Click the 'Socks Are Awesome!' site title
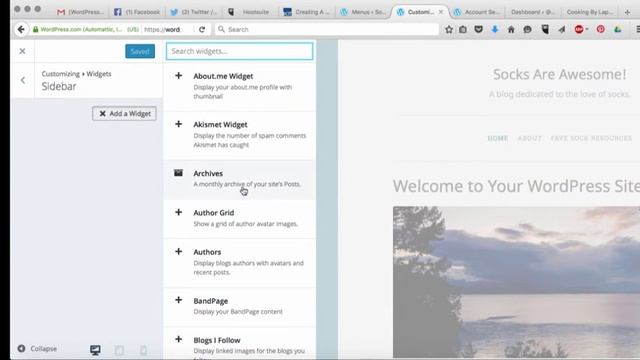Screen dimensions: 640x360 [559, 74]
